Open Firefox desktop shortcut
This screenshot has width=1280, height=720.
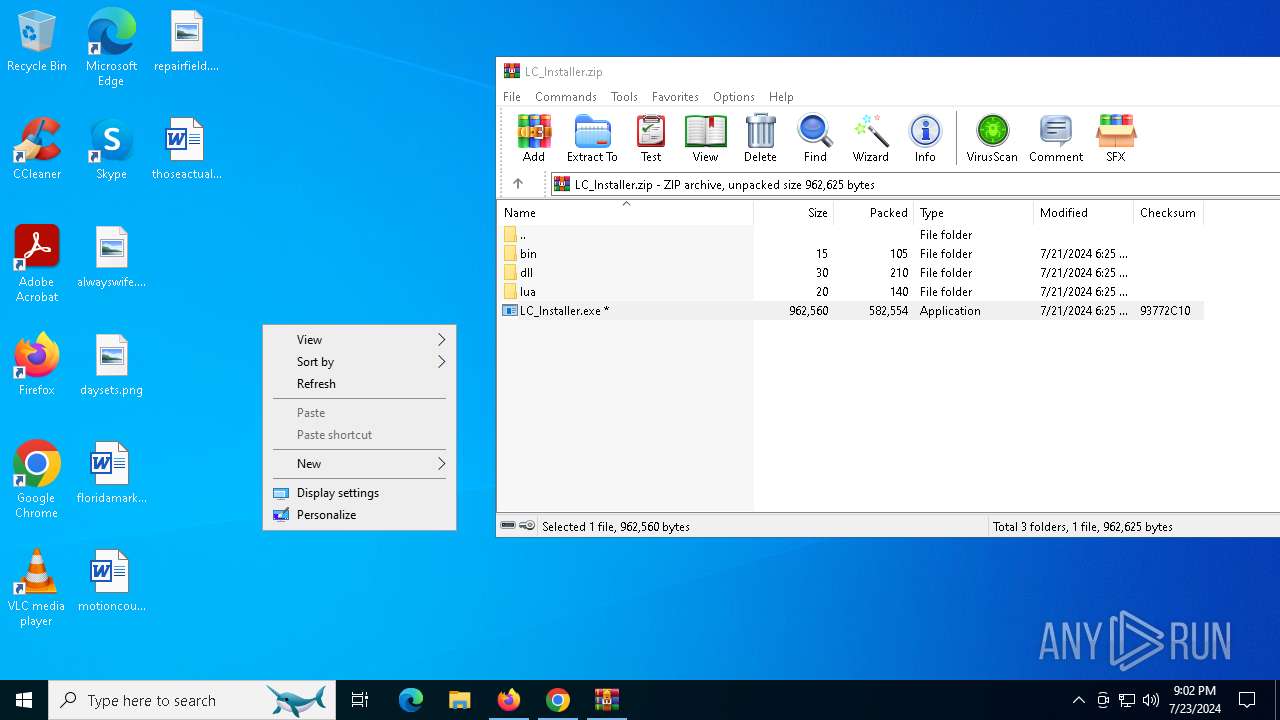click(37, 366)
